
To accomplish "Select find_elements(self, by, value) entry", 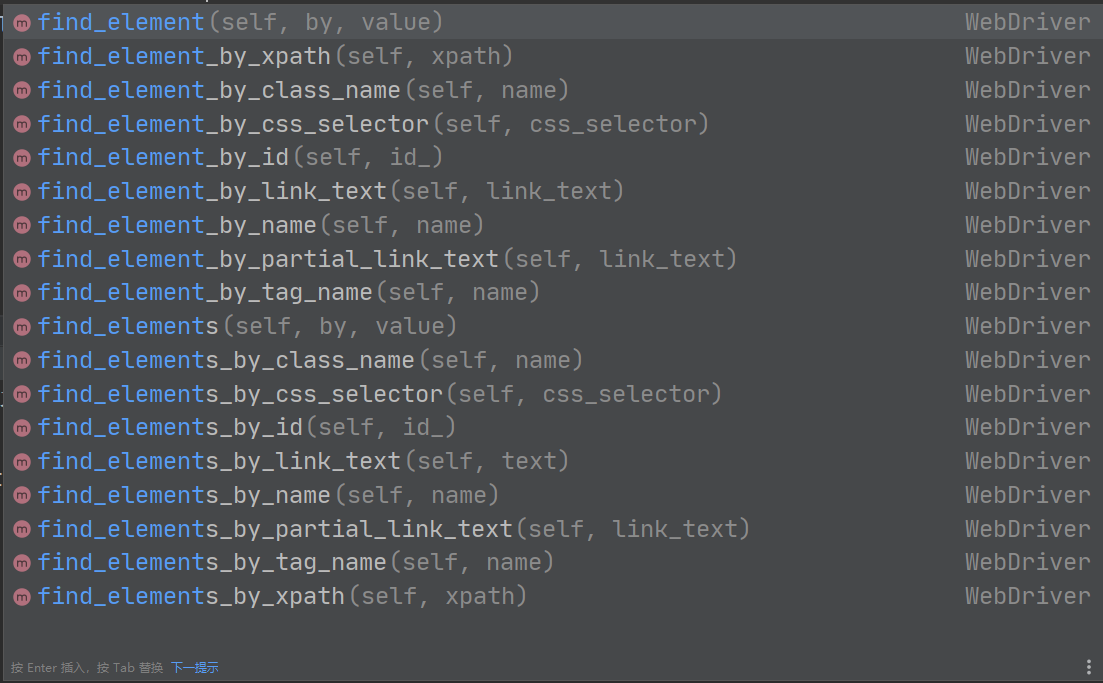I will coord(247,327).
